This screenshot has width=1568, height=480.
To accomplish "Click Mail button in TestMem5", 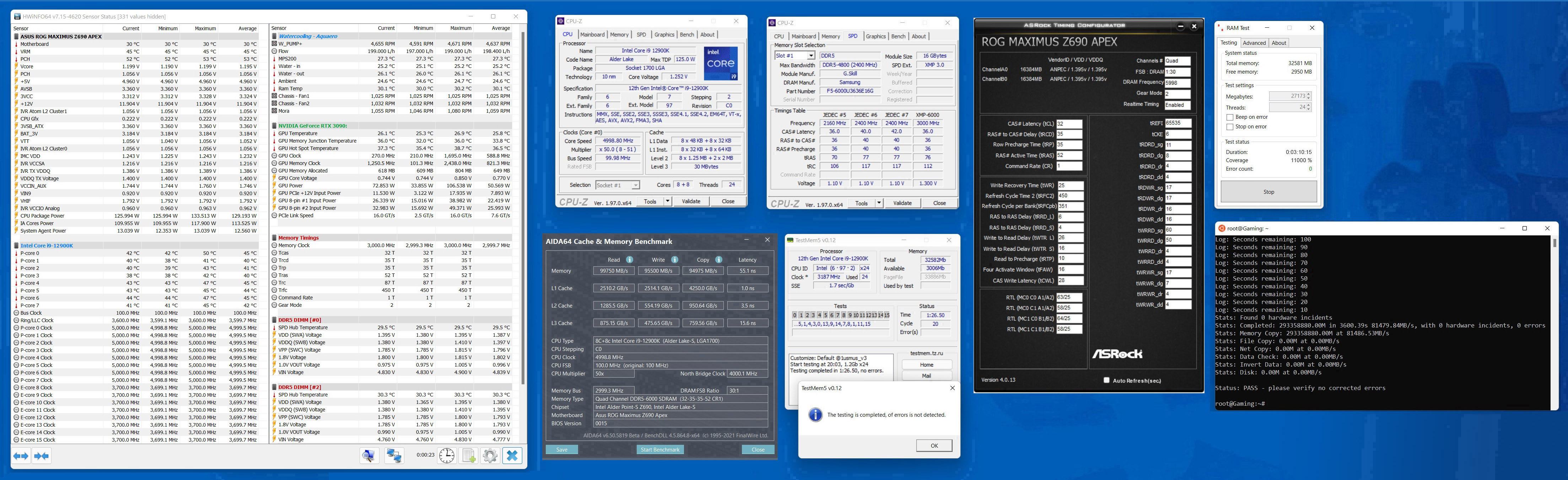I will tap(926, 376).
